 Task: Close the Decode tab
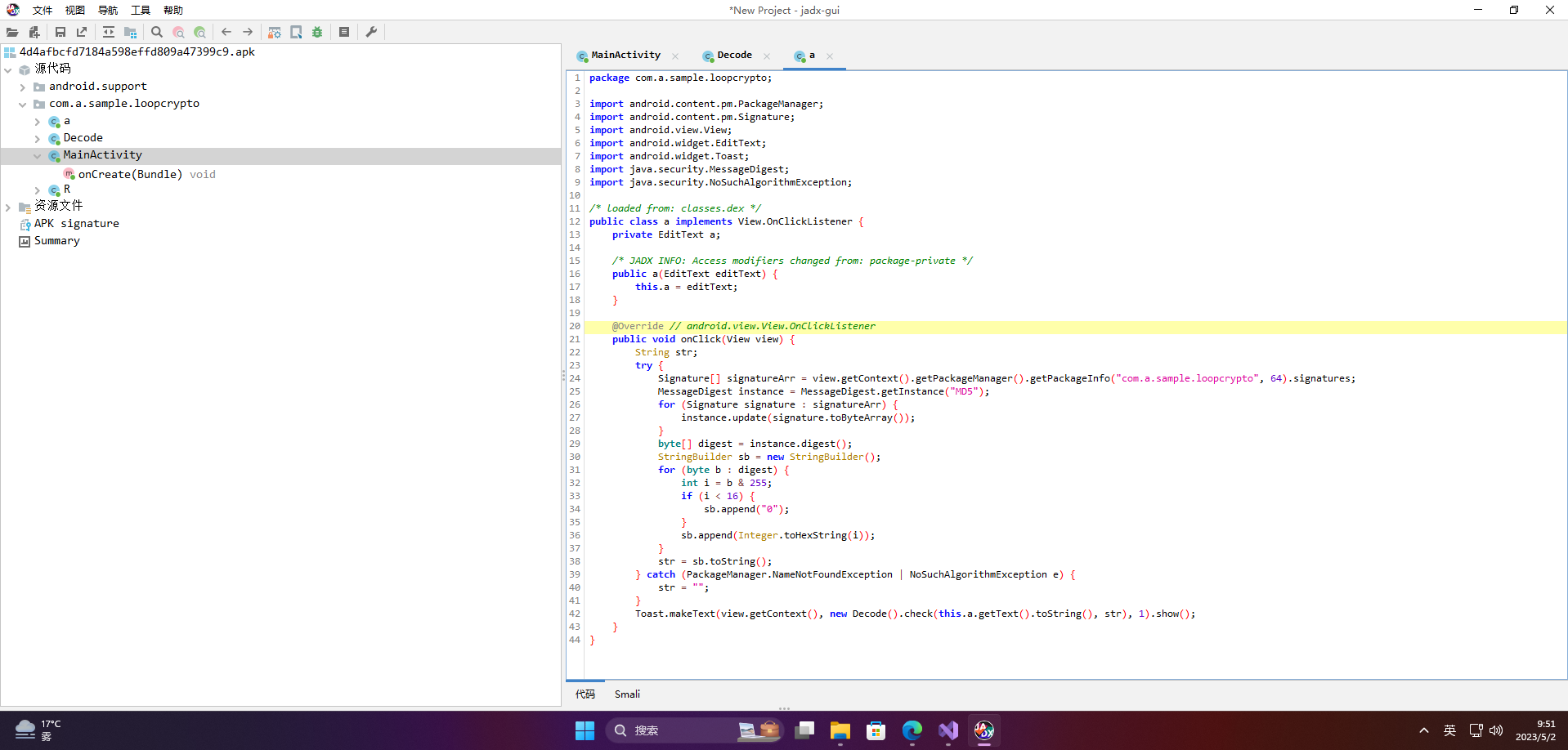(767, 56)
